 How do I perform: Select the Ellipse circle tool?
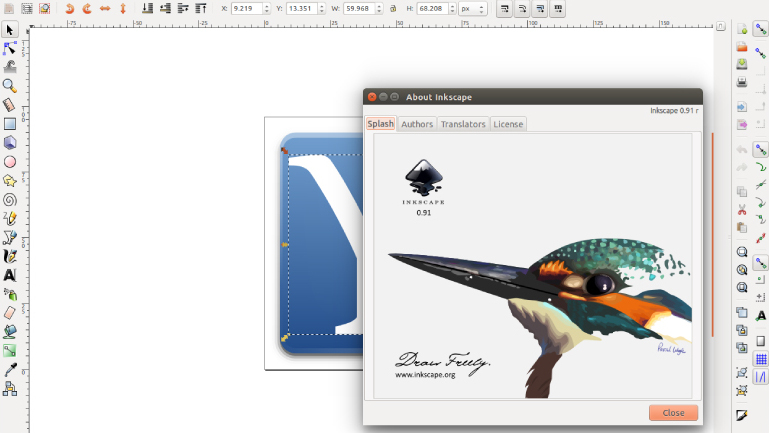tap(9, 162)
